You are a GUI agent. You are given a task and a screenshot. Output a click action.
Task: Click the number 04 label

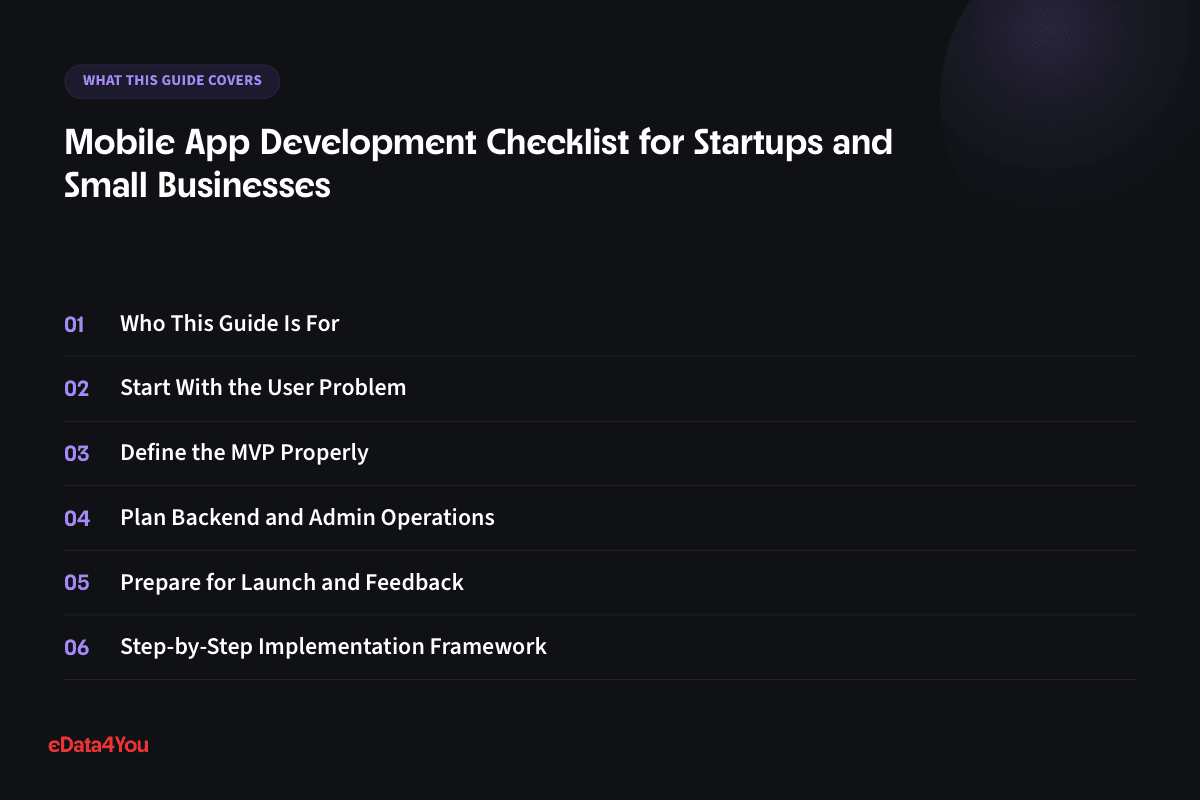click(x=77, y=518)
